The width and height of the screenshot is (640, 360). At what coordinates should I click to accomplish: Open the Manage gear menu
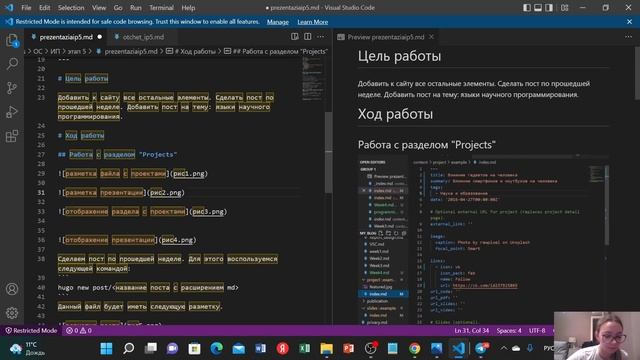[12, 313]
